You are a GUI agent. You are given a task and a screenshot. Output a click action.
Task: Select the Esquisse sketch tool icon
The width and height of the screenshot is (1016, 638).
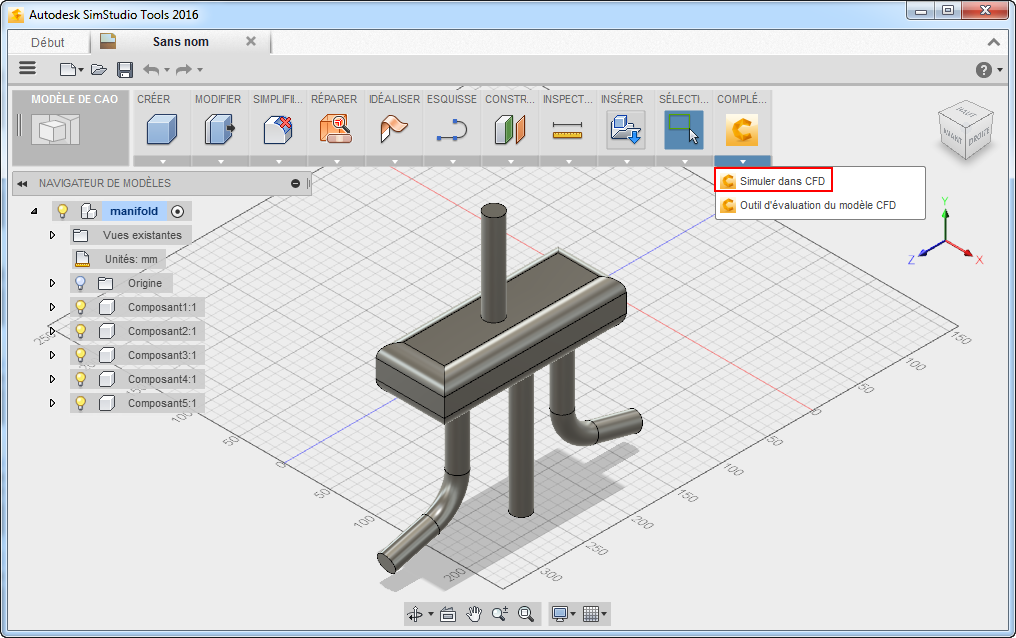click(x=452, y=130)
